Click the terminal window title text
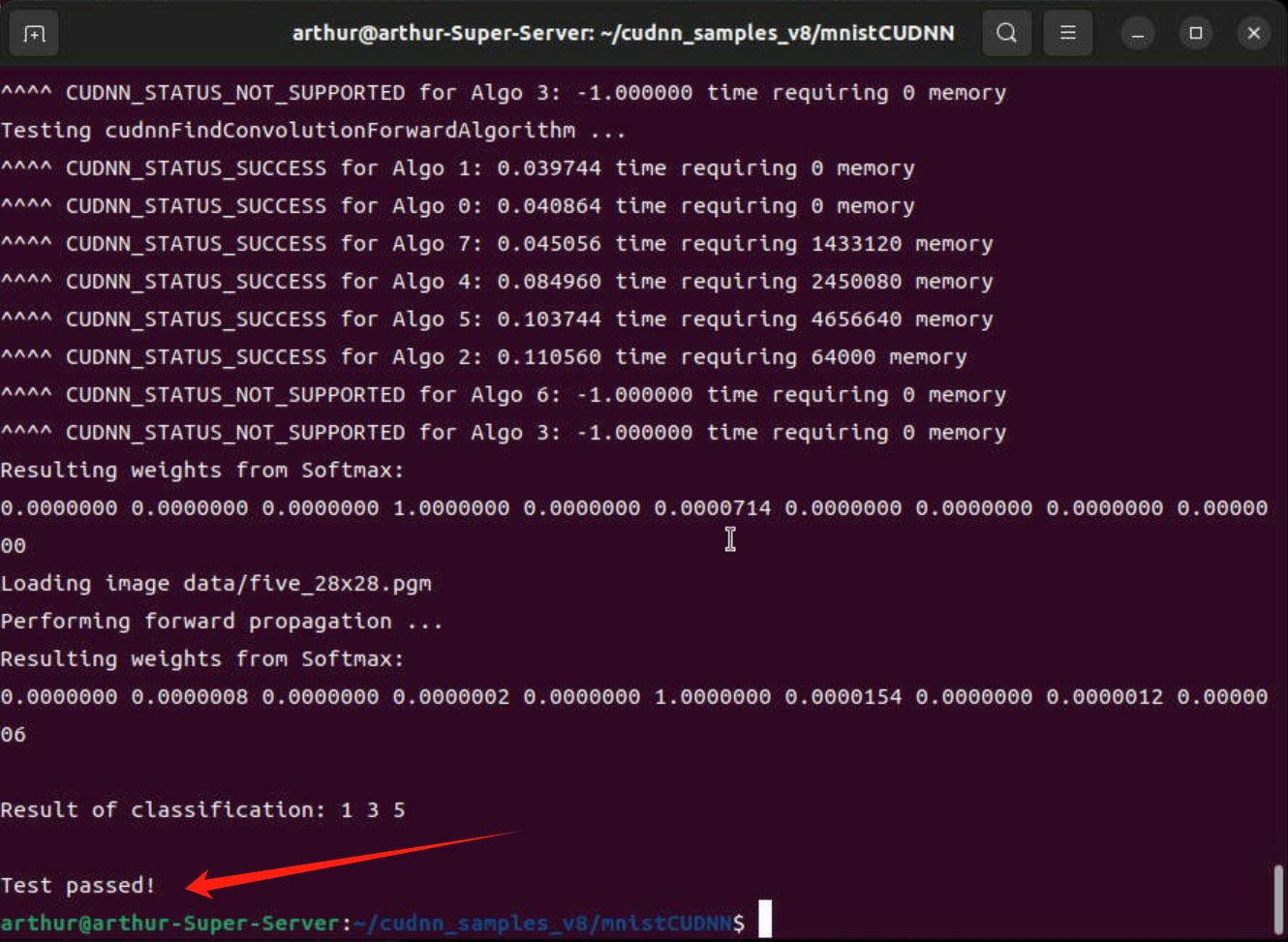The height and width of the screenshot is (942, 1288). (x=624, y=34)
